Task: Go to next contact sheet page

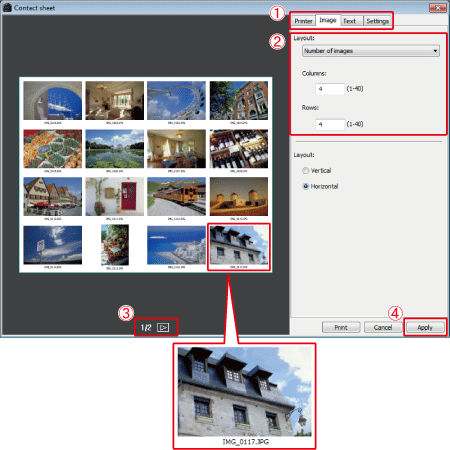Action: click(x=163, y=327)
